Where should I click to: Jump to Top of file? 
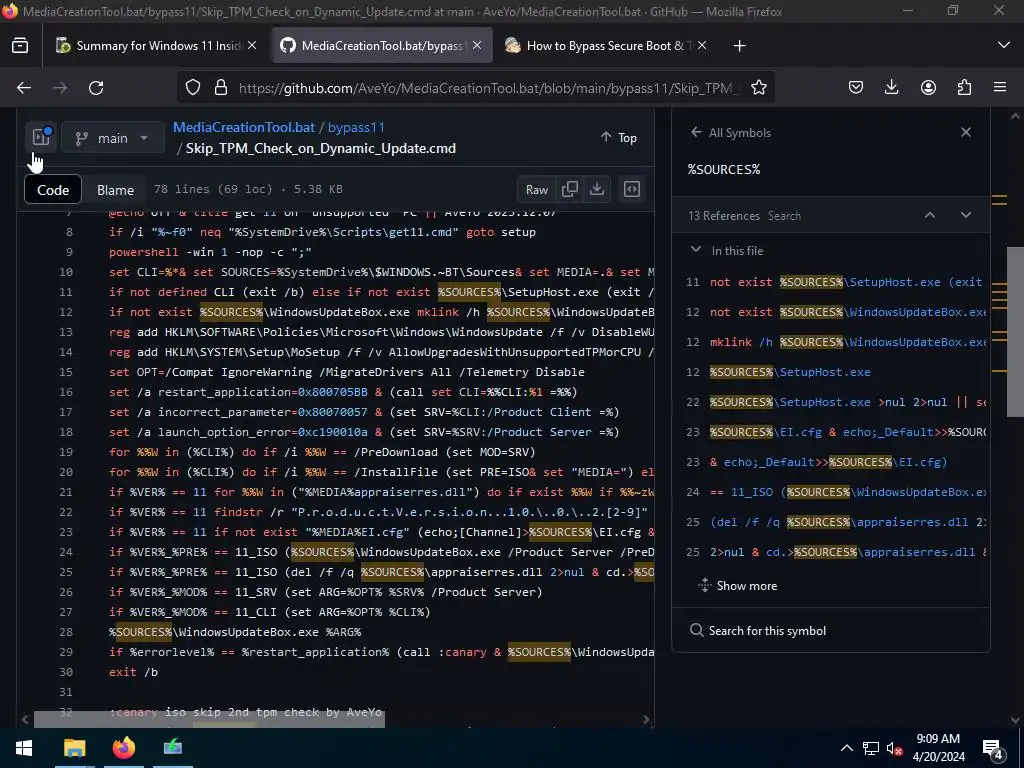click(x=618, y=138)
